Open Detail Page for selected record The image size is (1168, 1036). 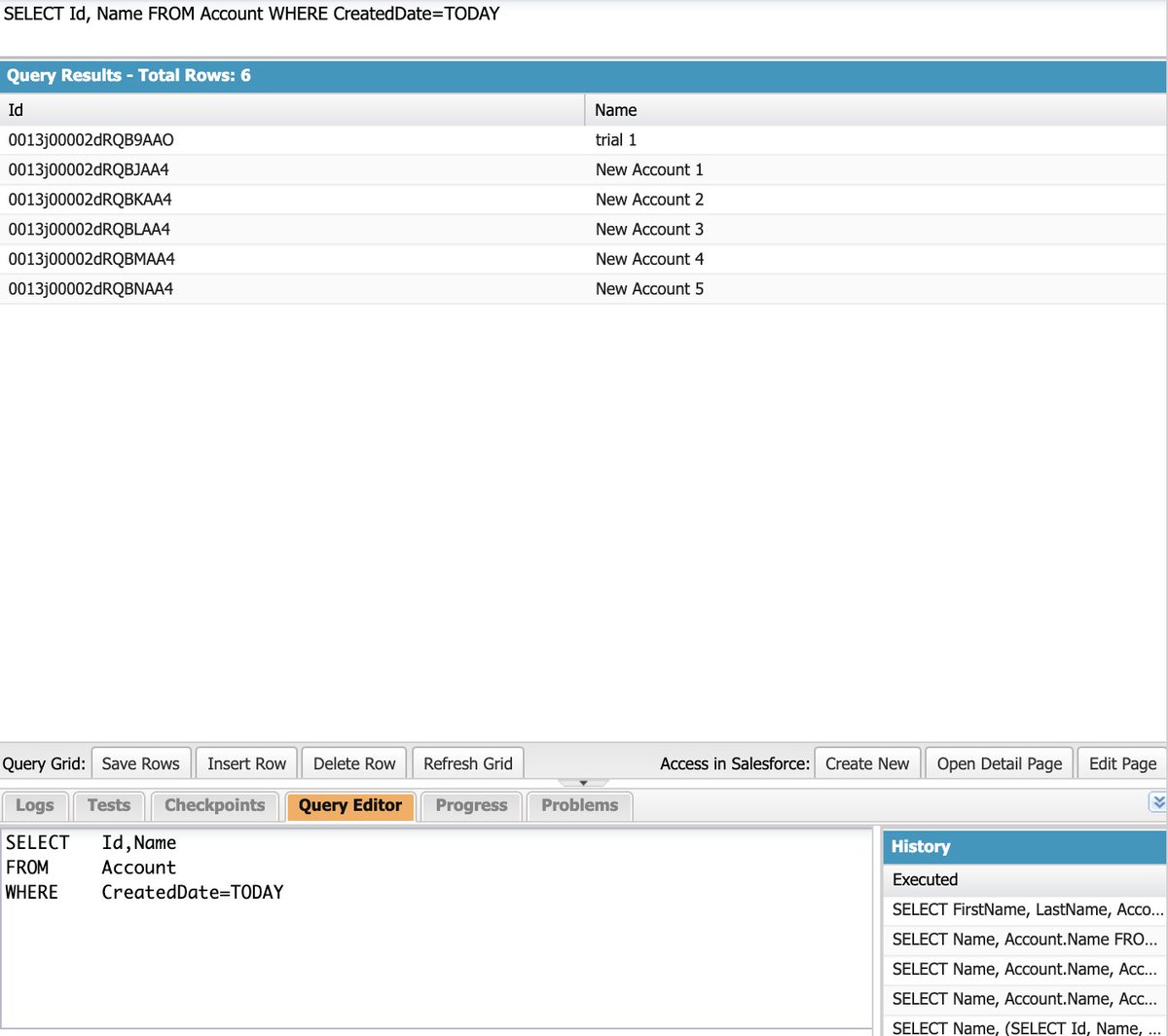(x=1000, y=763)
